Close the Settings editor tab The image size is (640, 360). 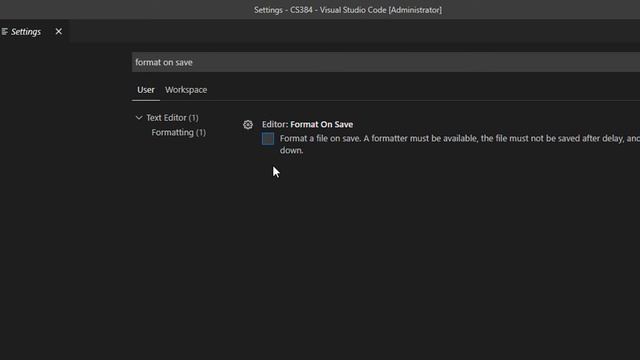coord(59,31)
